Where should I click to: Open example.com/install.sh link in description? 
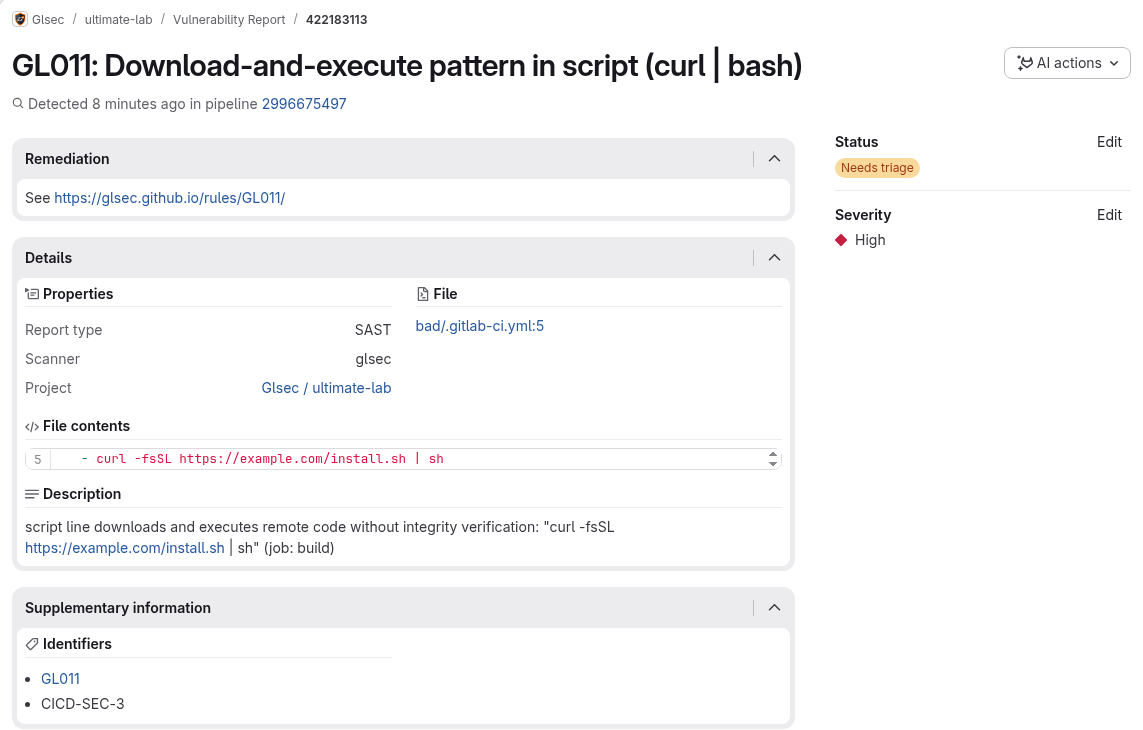coord(125,548)
